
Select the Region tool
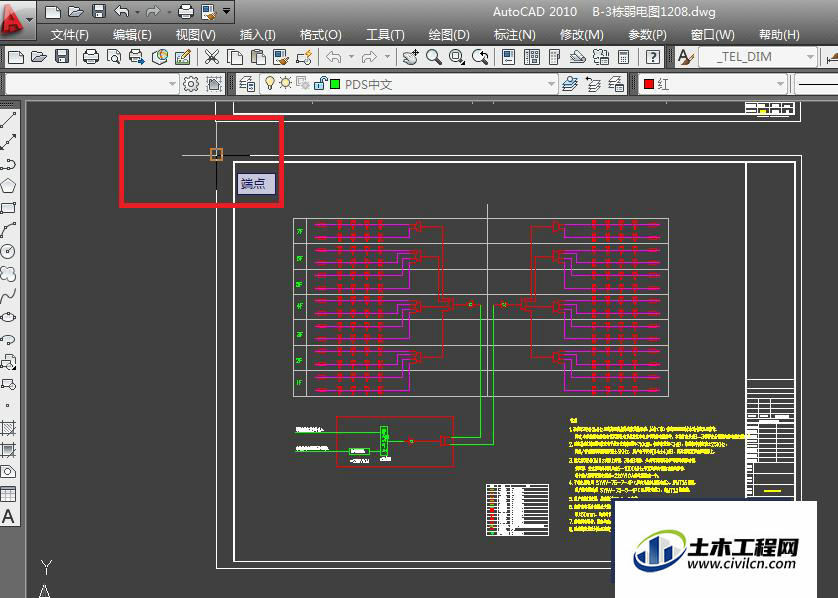pos(8,472)
